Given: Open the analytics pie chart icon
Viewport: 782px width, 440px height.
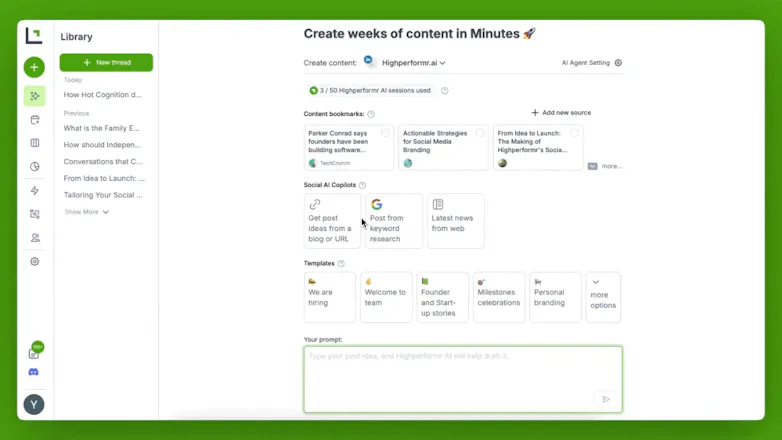Looking at the screenshot, I should pos(34,167).
